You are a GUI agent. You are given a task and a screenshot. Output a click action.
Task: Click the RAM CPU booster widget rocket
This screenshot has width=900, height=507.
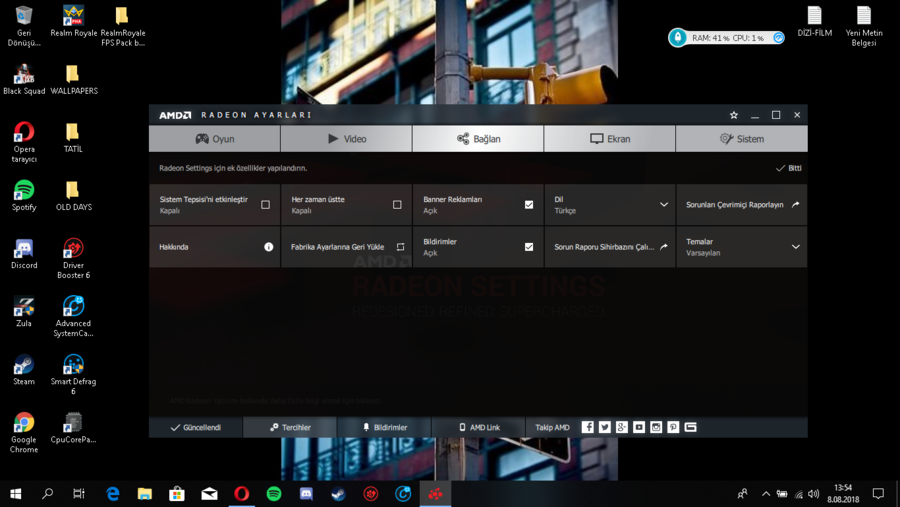678,37
